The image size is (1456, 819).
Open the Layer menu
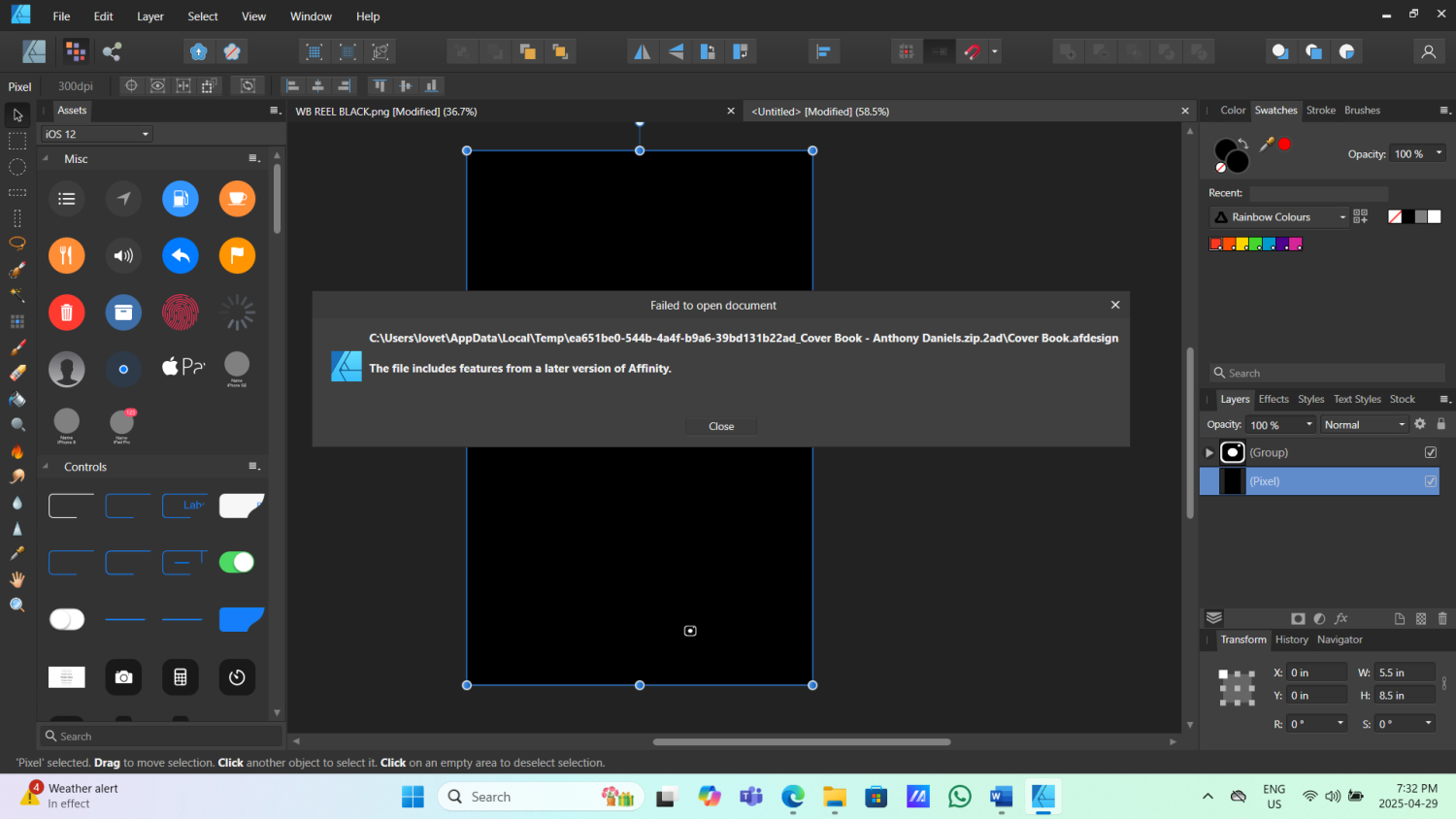pos(149,16)
